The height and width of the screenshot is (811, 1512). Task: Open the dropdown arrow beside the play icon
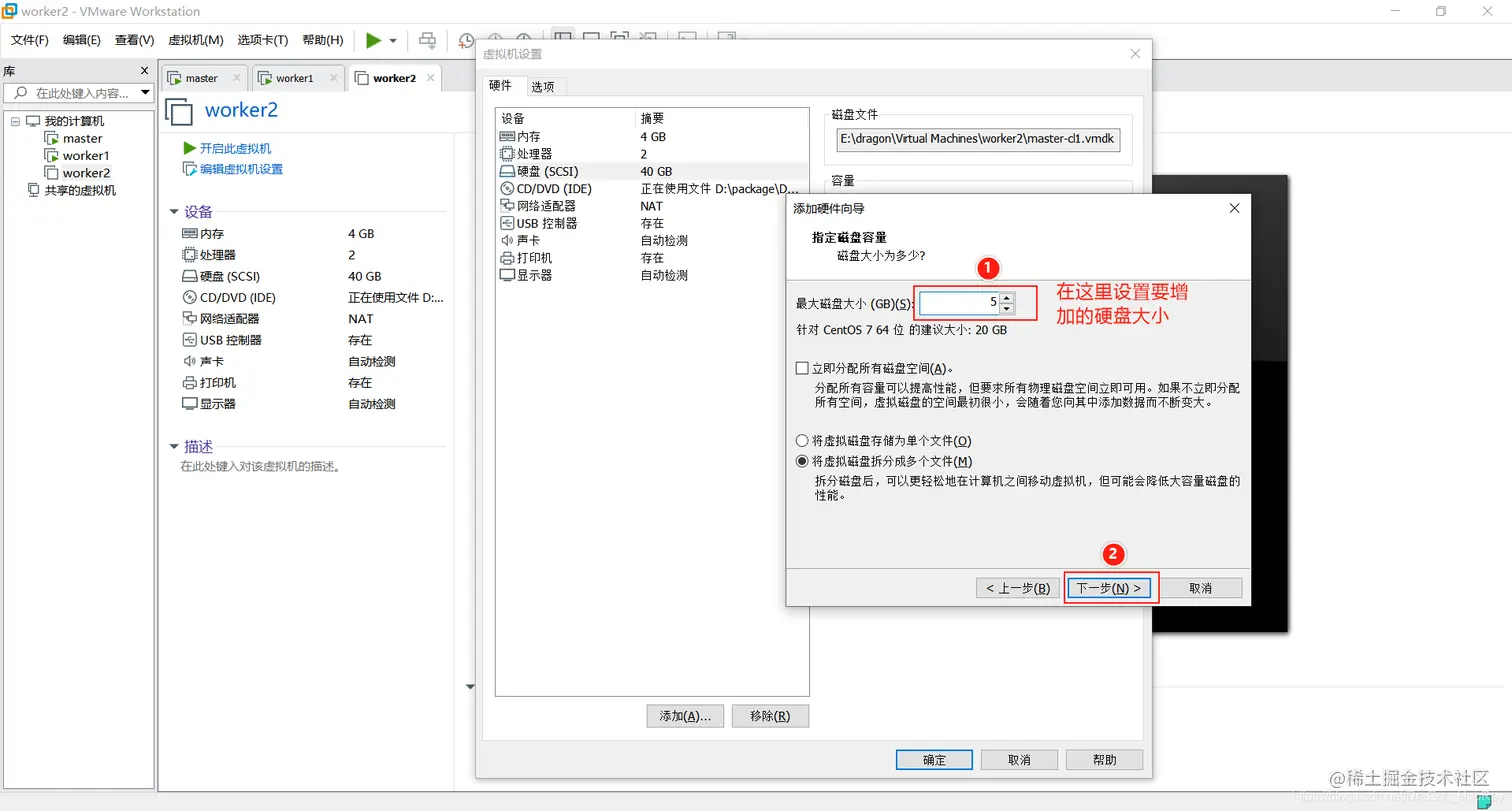tap(393, 41)
